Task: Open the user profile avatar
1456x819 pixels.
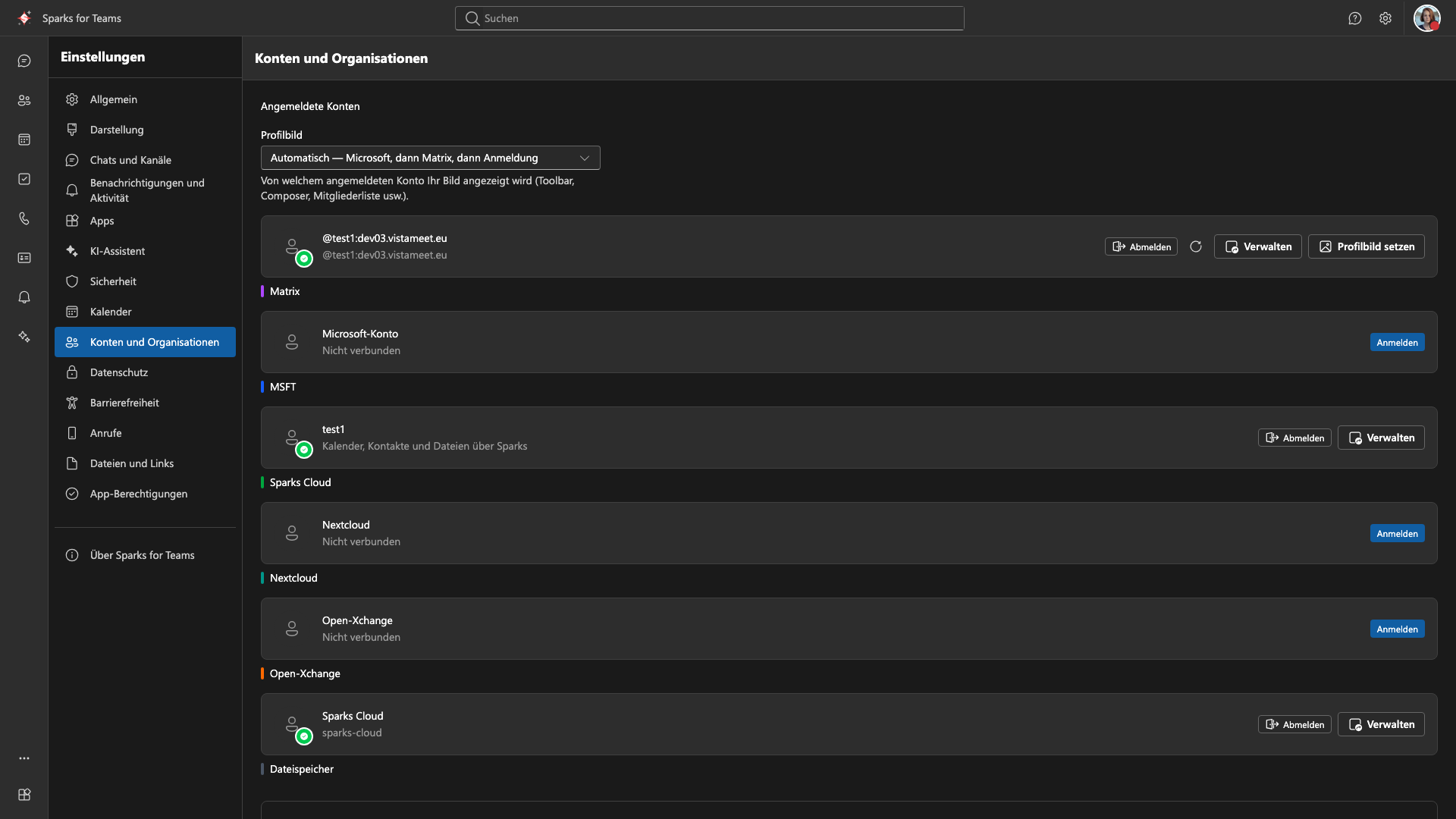Action: 1426,18
